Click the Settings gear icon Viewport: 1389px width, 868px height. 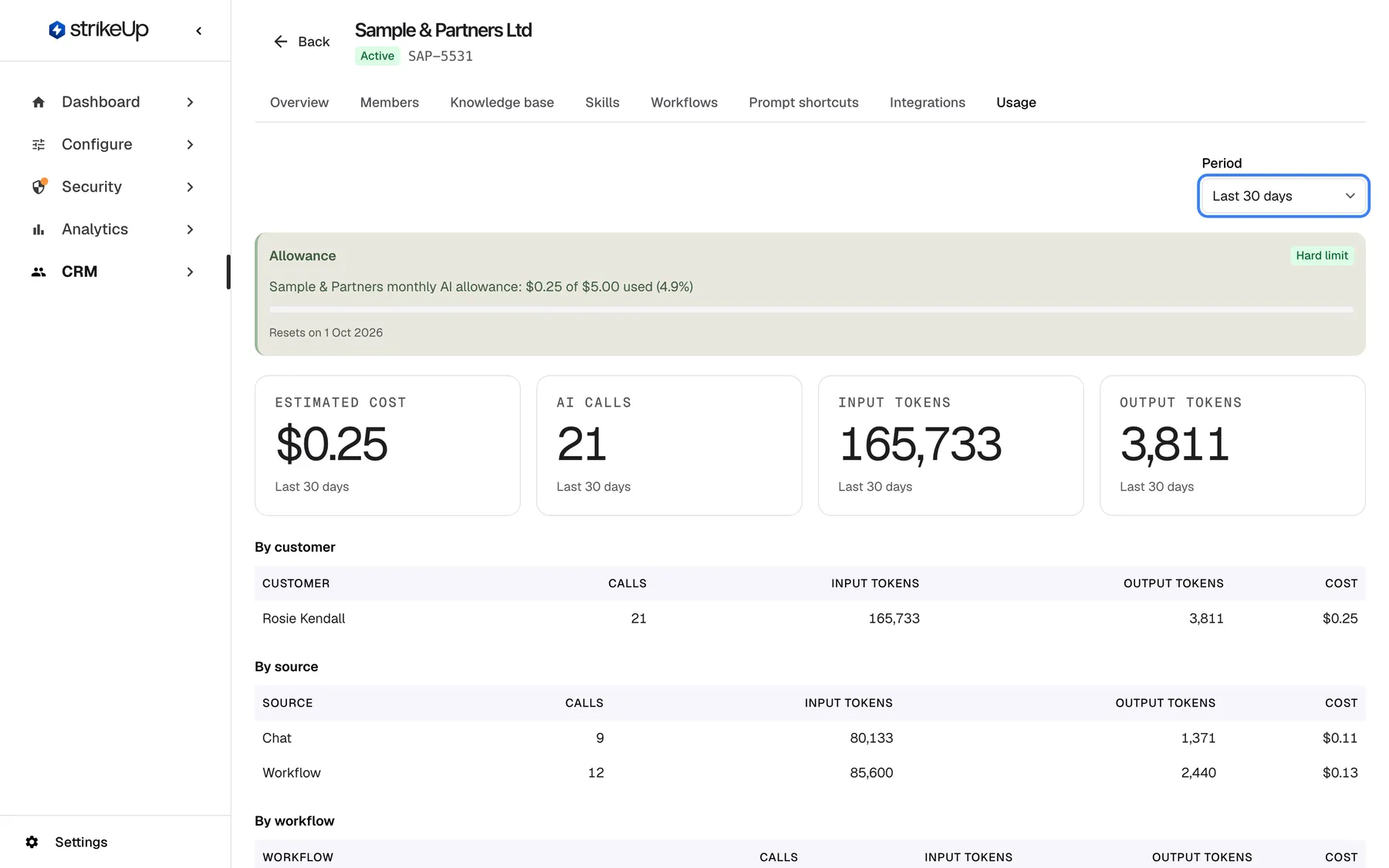32,842
